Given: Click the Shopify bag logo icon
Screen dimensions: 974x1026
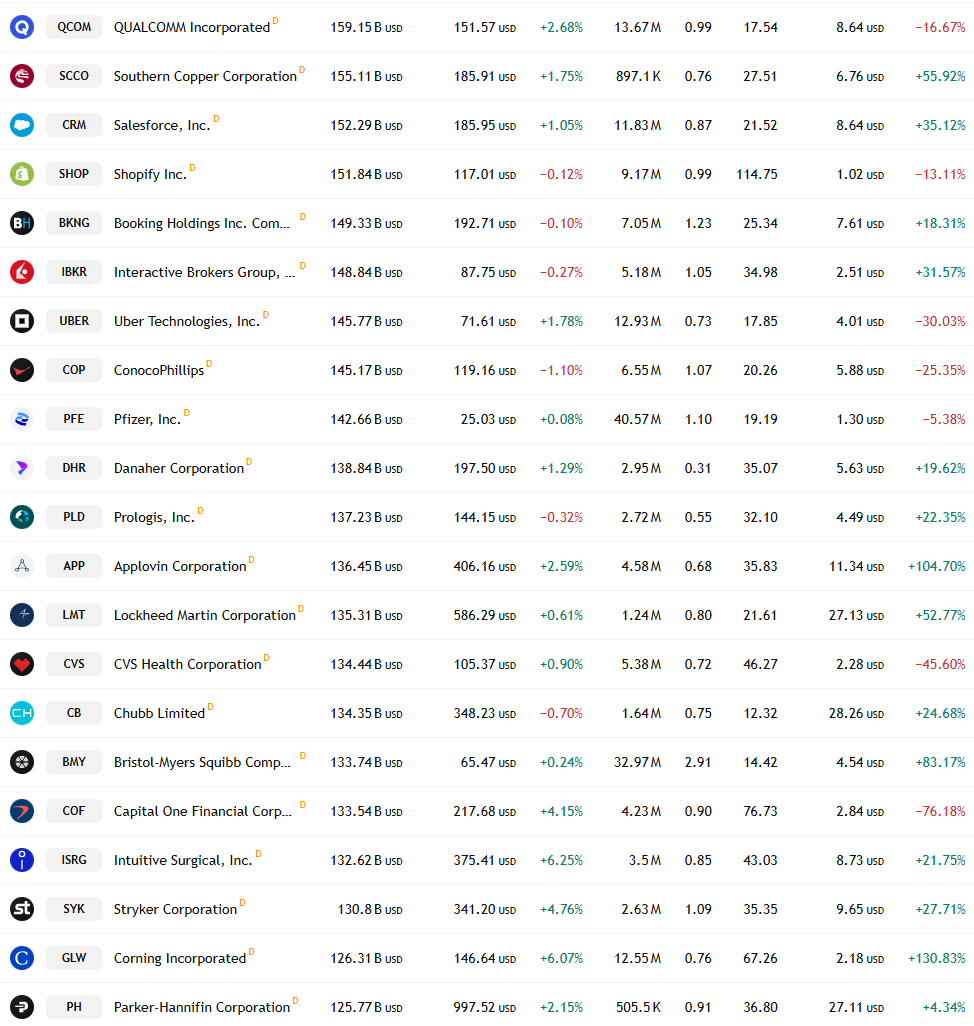Looking at the screenshot, I should coord(22,174).
